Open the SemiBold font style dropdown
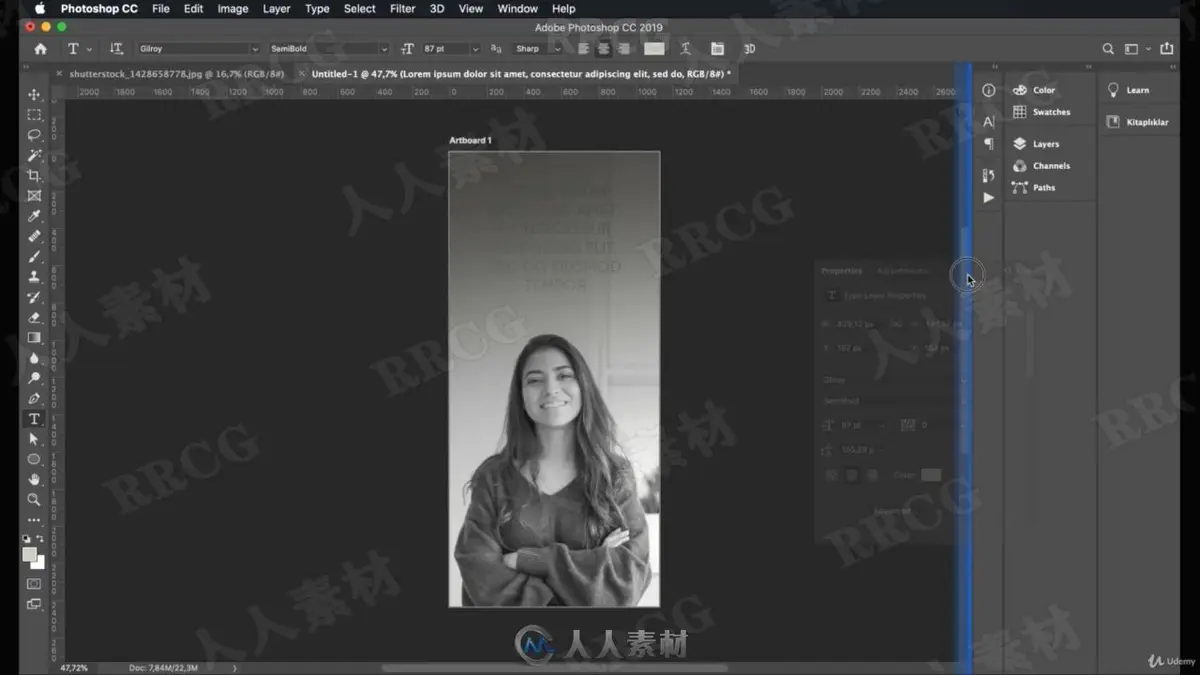Viewport: 1200px width, 675px height. [x=328, y=48]
